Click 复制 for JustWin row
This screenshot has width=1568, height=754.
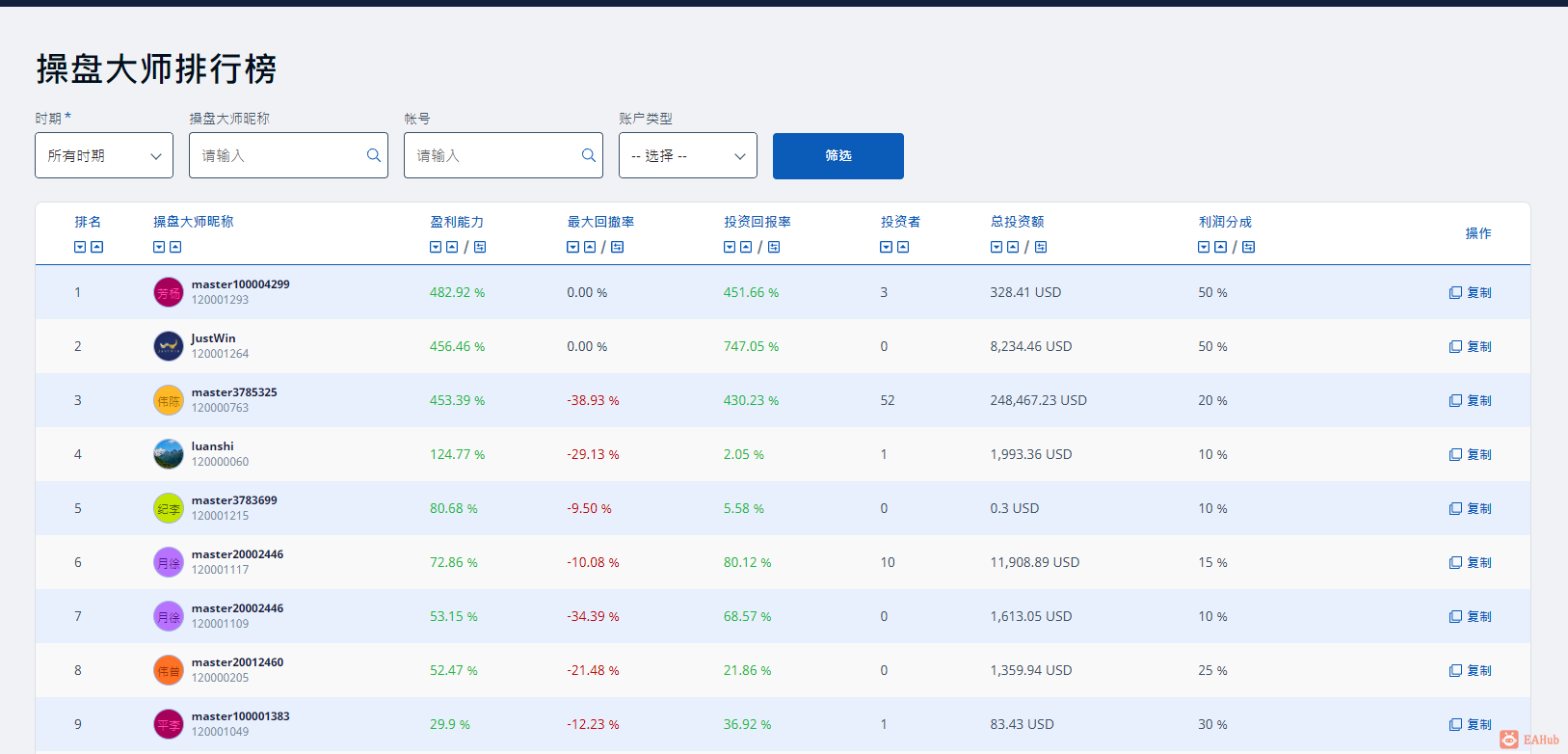pos(1471,346)
